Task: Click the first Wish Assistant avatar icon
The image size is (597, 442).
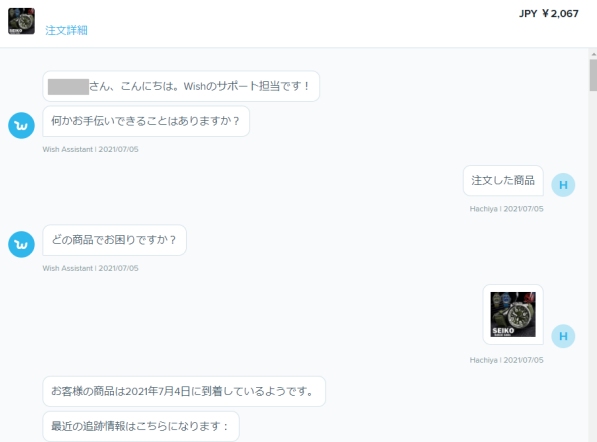Action: tap(21, 125)
